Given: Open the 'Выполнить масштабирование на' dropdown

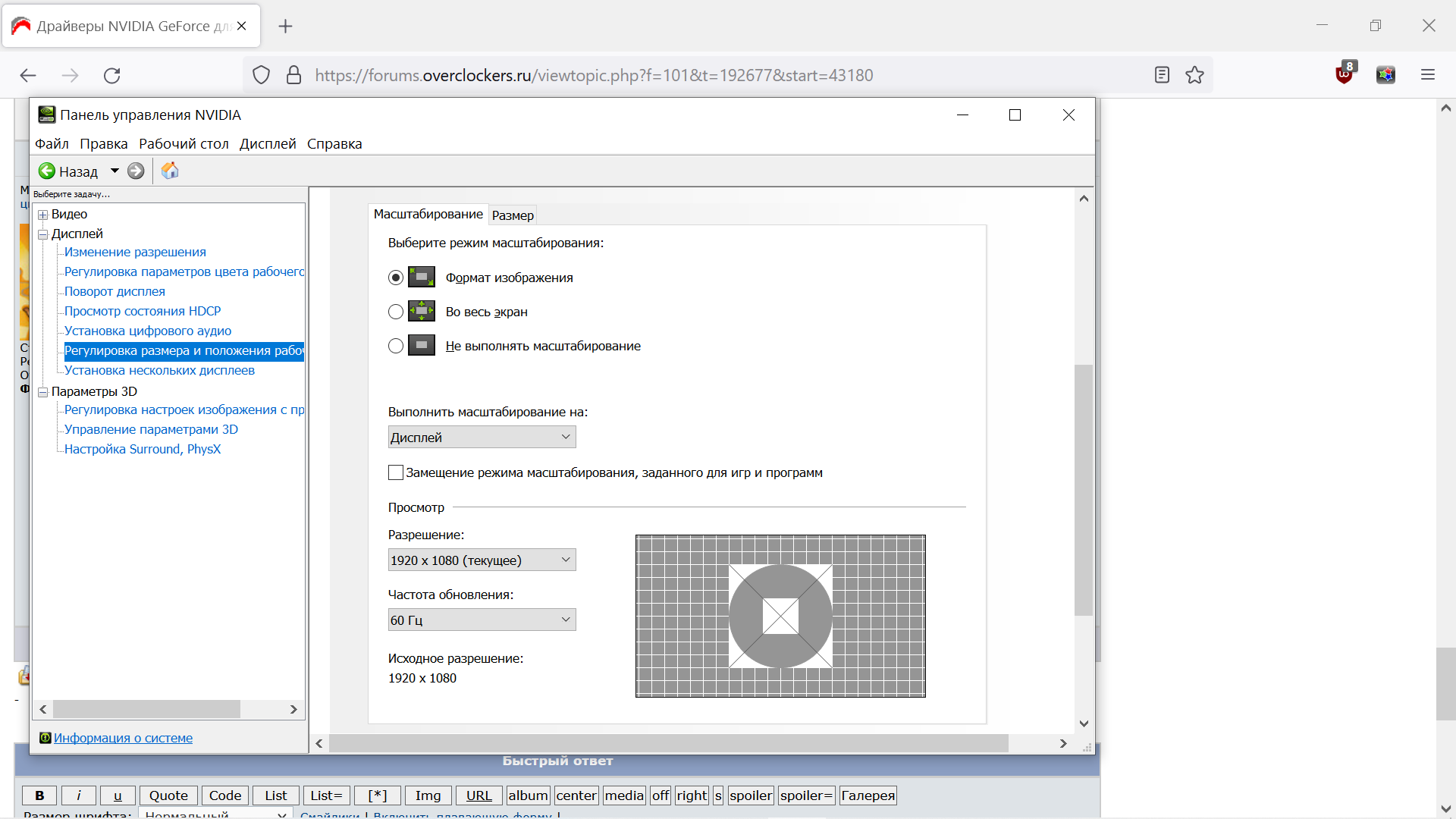Looking at the screenshot, I should pyautogui.click(x=482, y=437).
